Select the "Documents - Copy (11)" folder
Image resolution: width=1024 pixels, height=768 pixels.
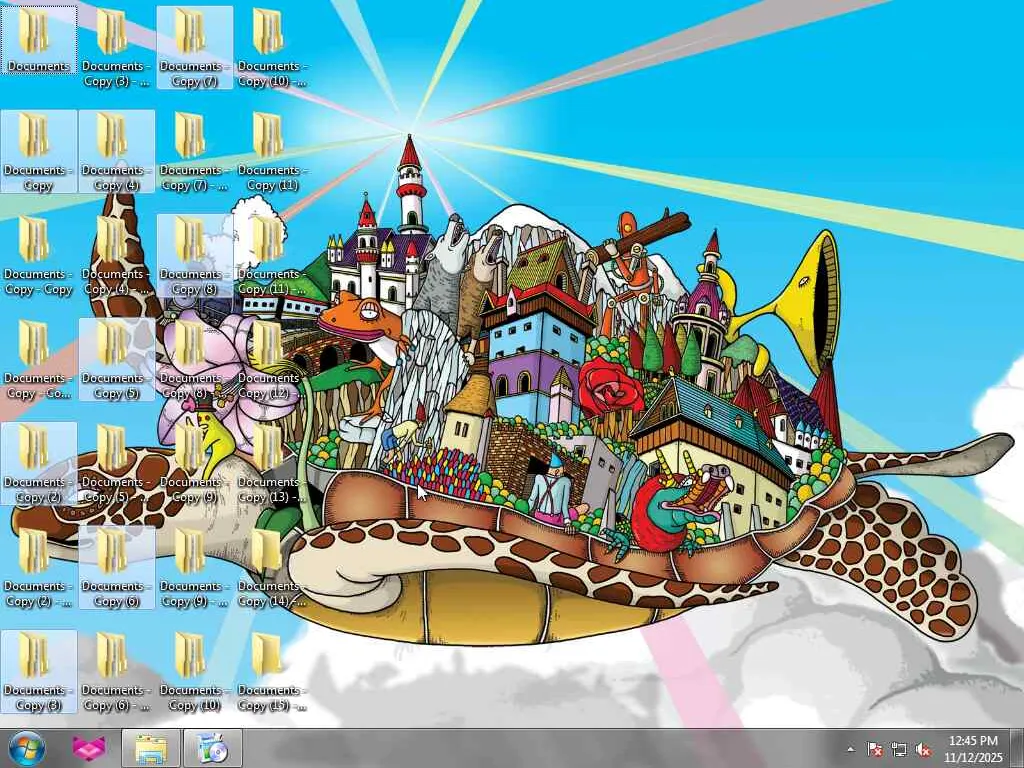pos(272,152)
